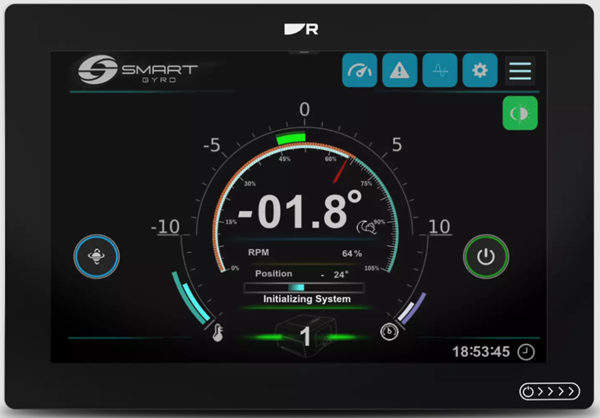
Task: Open the settings gear
Action: (x=480, y=71)
